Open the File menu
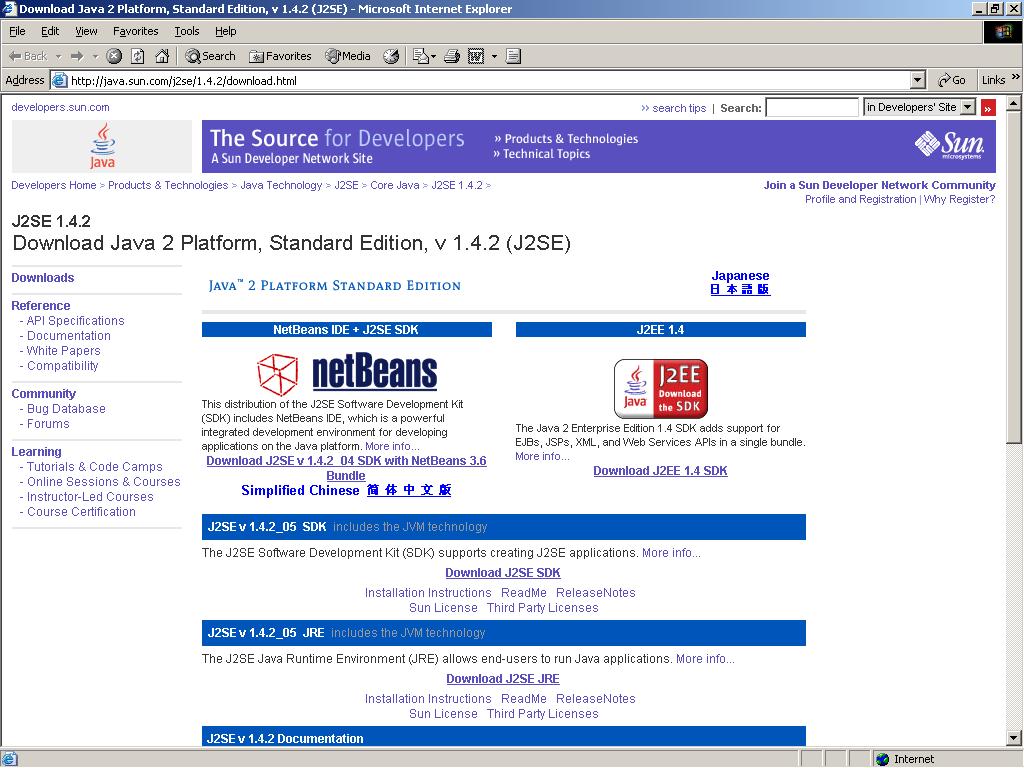The height and width of the screenshot is (768, 1024). (17, 31)
